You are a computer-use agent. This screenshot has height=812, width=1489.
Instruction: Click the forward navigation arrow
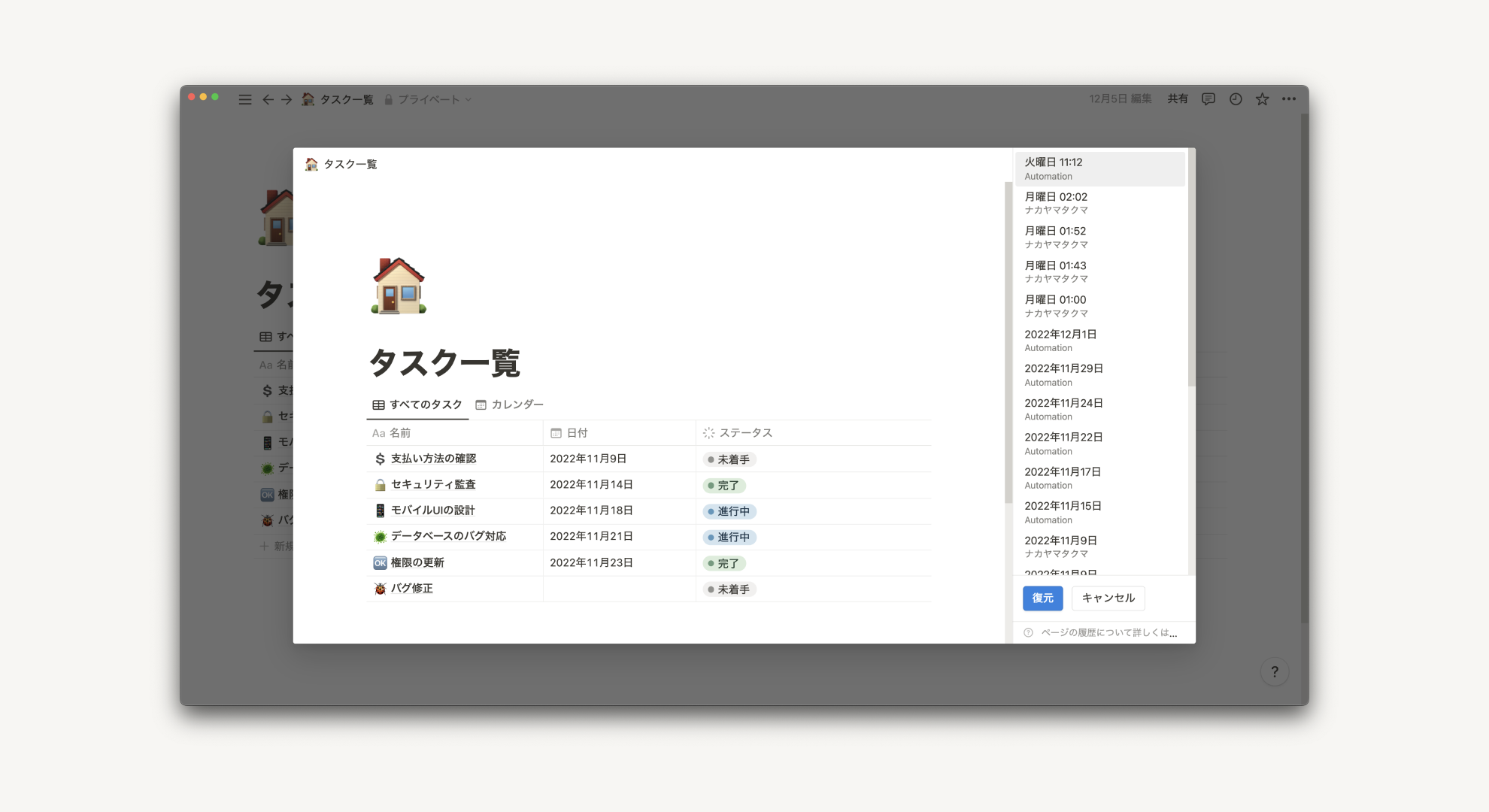[287, 99]
